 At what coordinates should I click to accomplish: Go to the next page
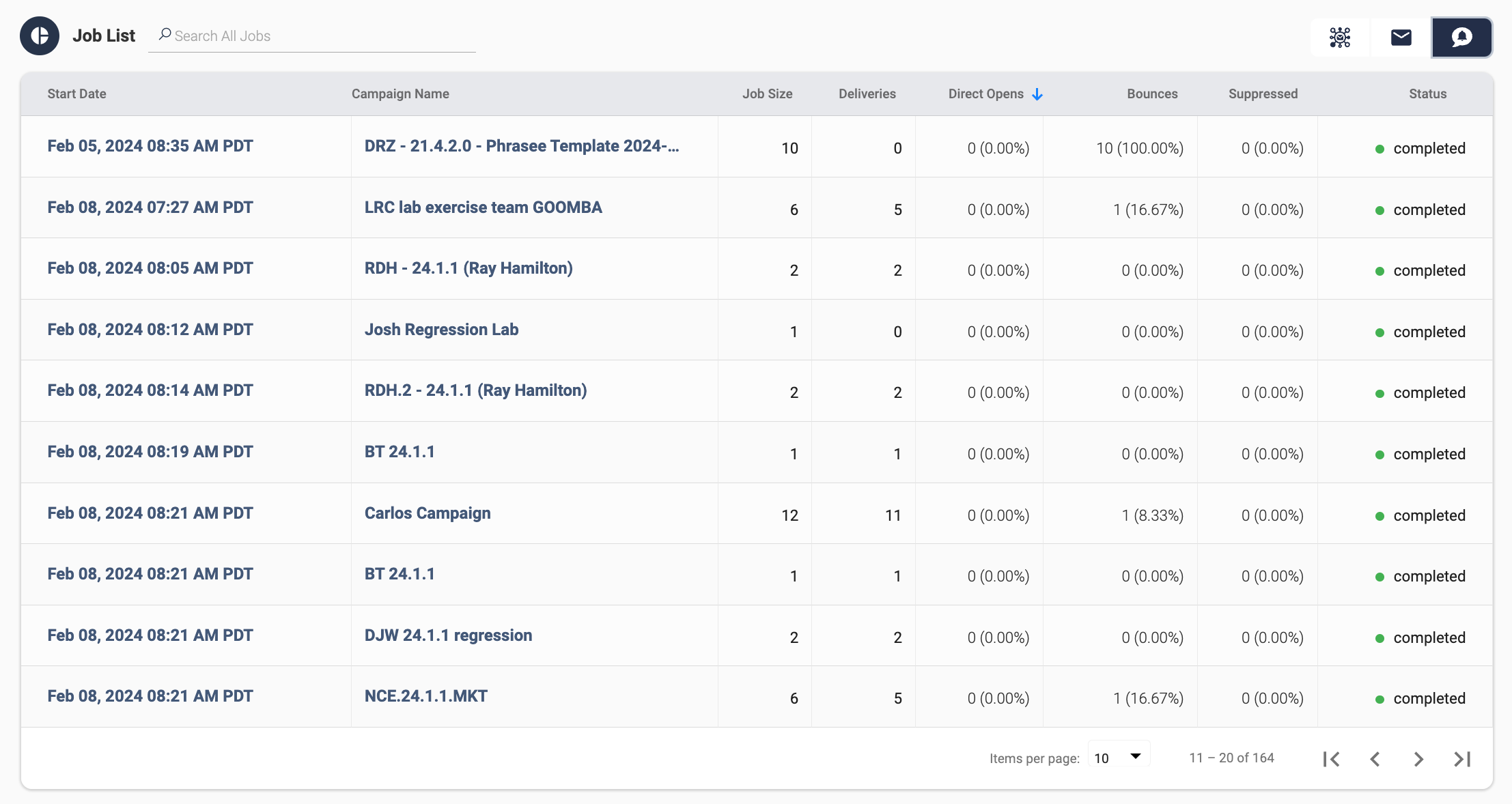(1418, 759)
